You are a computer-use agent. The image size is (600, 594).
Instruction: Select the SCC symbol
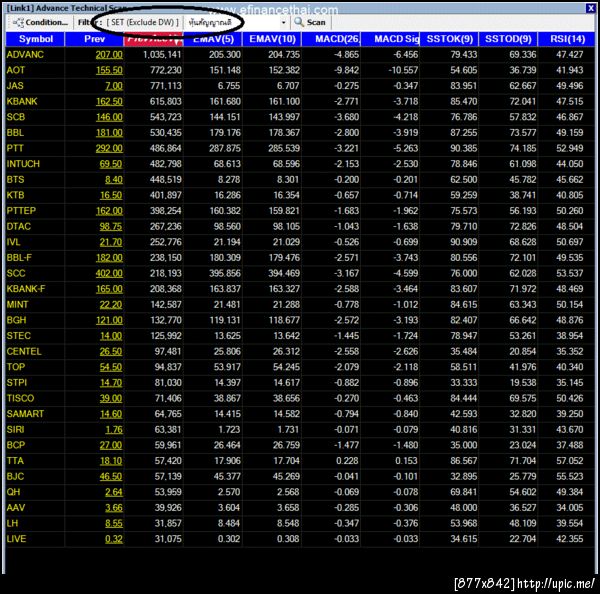[x=16, y=274]
